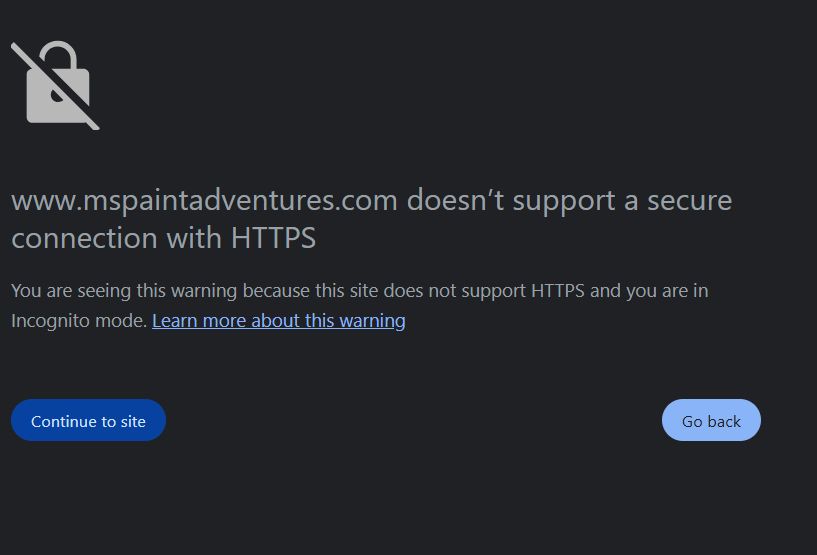The width and height of the screenshot is (817, 555).
Task: Click "doesn't support" in the heading
Action: point(511,200)
